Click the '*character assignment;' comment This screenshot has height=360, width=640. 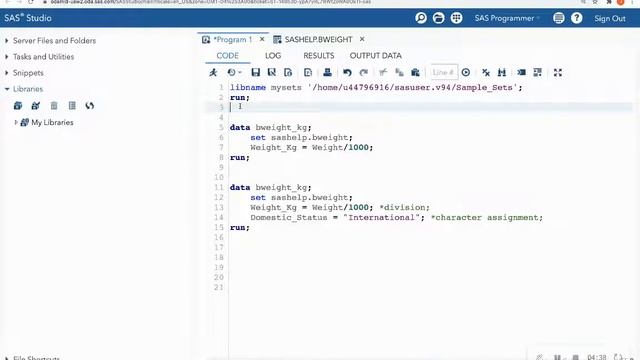point(487,218)
